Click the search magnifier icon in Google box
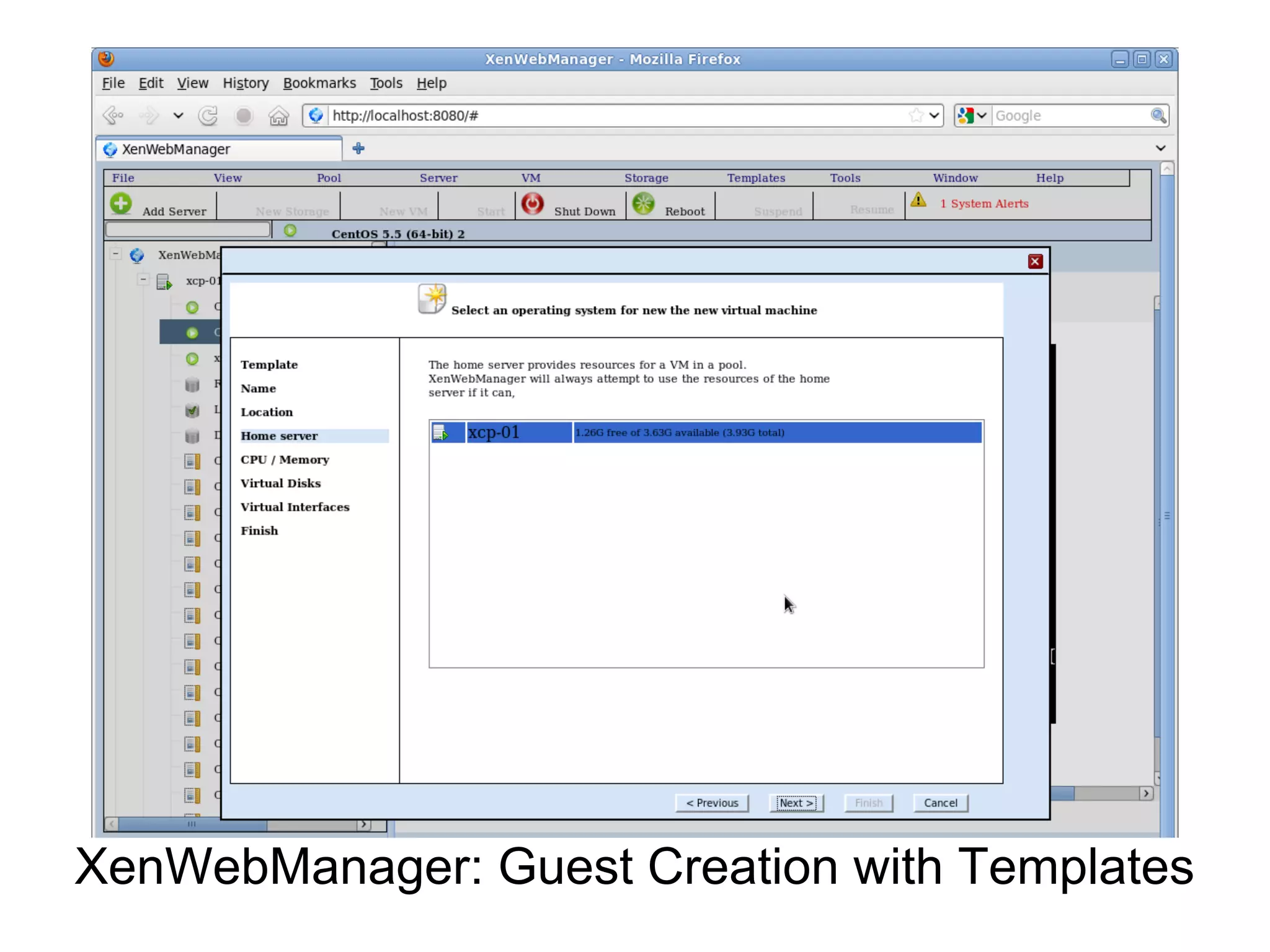This screenshot has width=1270, height=952. 1158,115
